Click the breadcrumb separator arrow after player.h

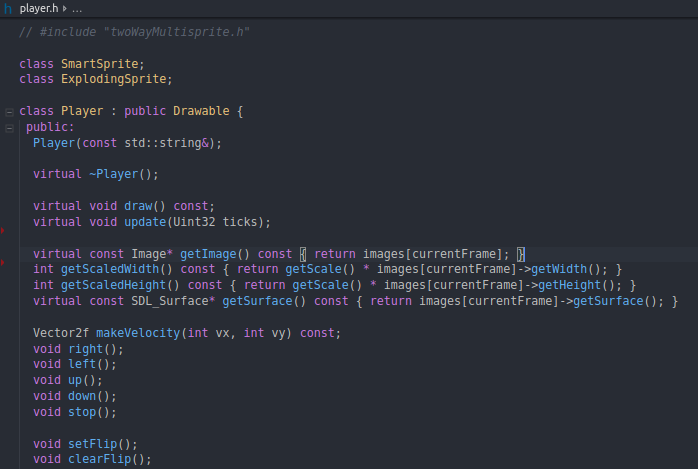coord(65,8)
